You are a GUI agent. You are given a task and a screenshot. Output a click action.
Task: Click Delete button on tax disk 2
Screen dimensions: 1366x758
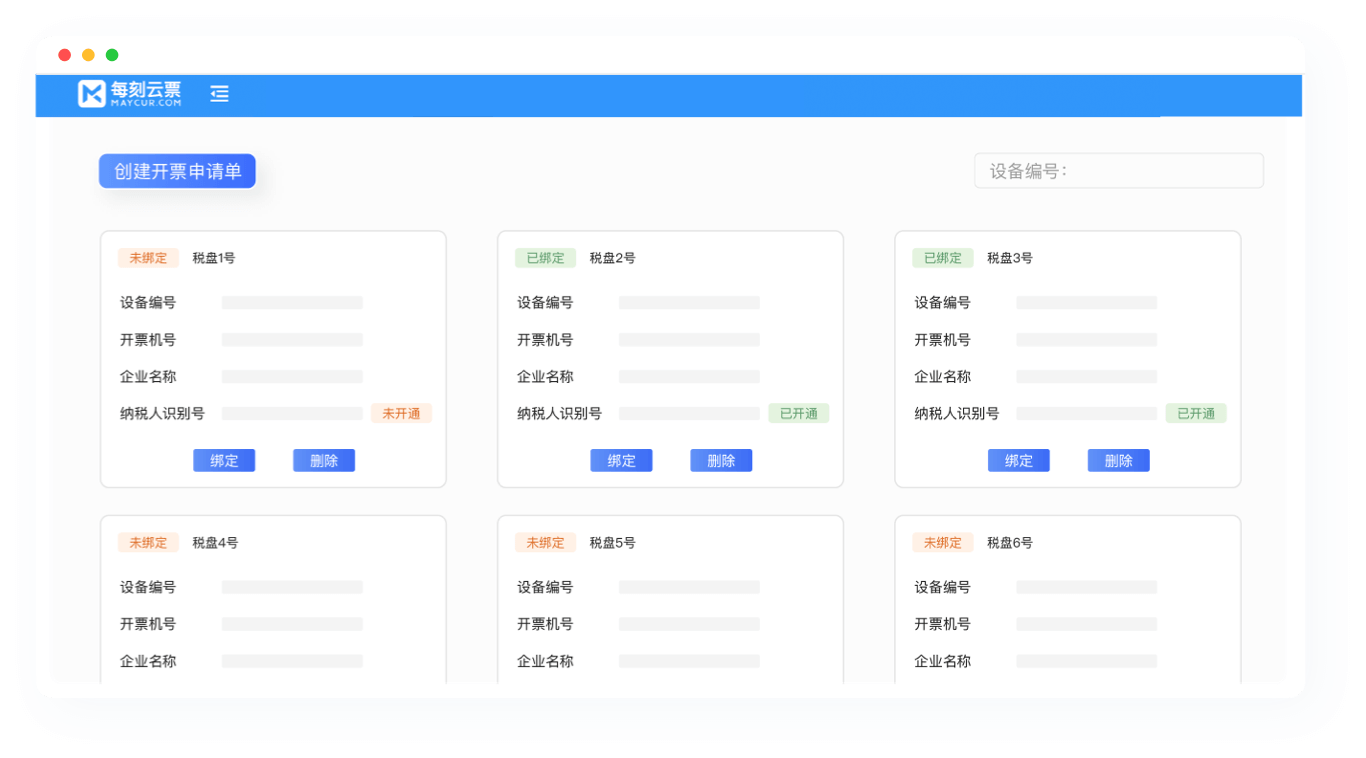[x=721, y=460]
